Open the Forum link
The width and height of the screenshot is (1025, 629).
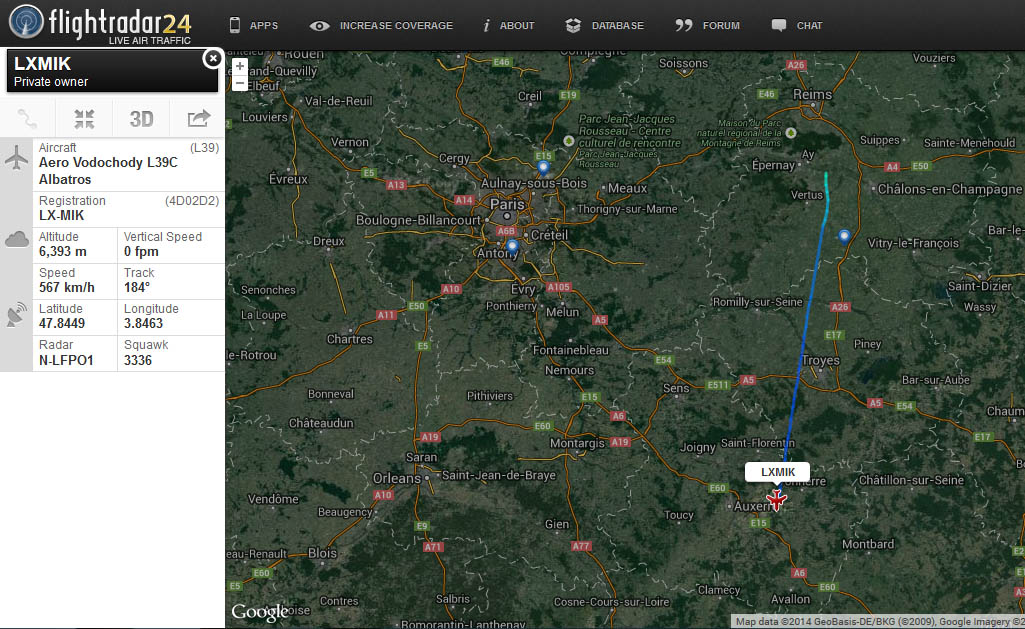pyautogui.click(x=721, y=26)
